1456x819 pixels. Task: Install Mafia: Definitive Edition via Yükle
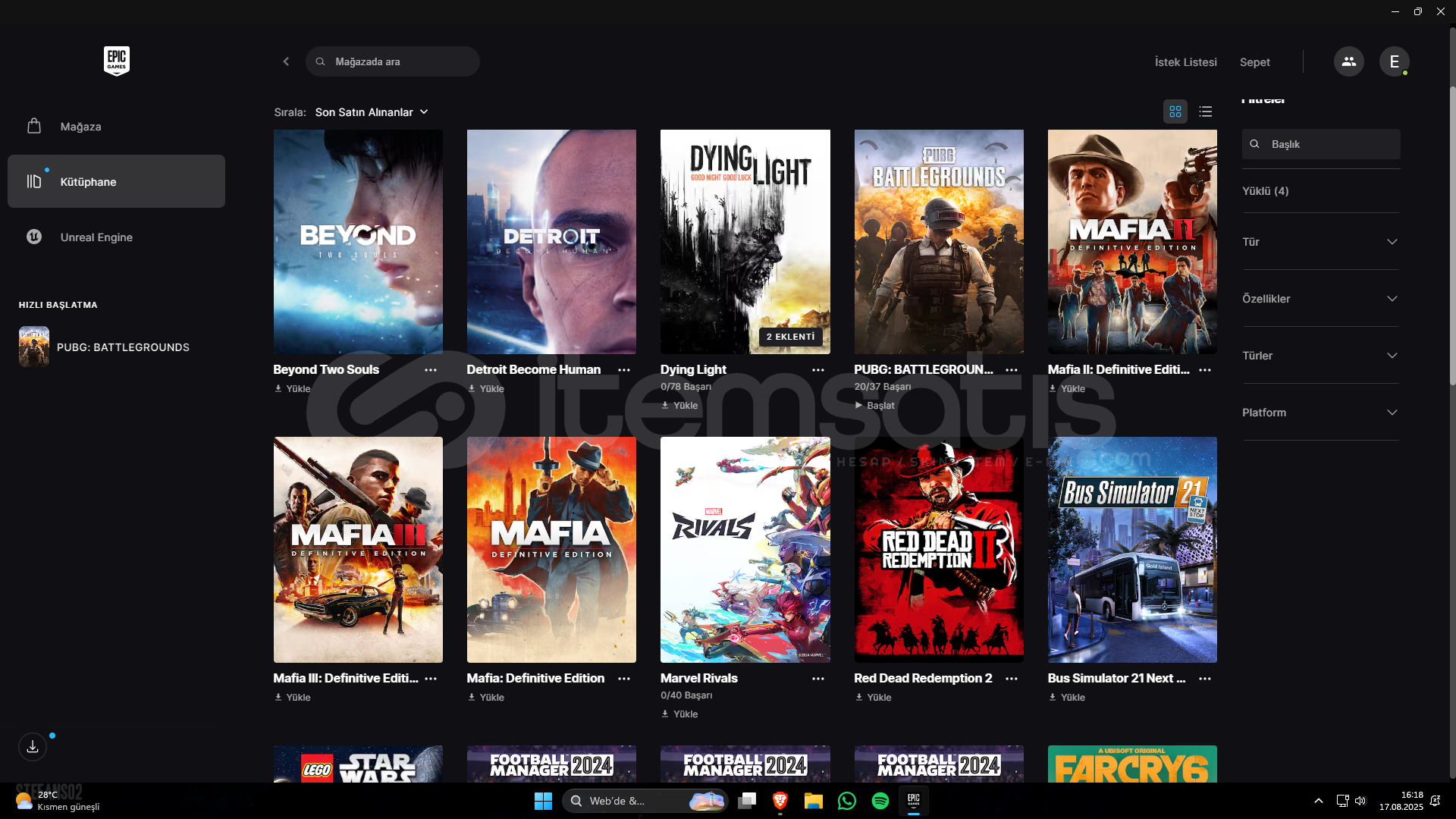(x=485, y=697)
